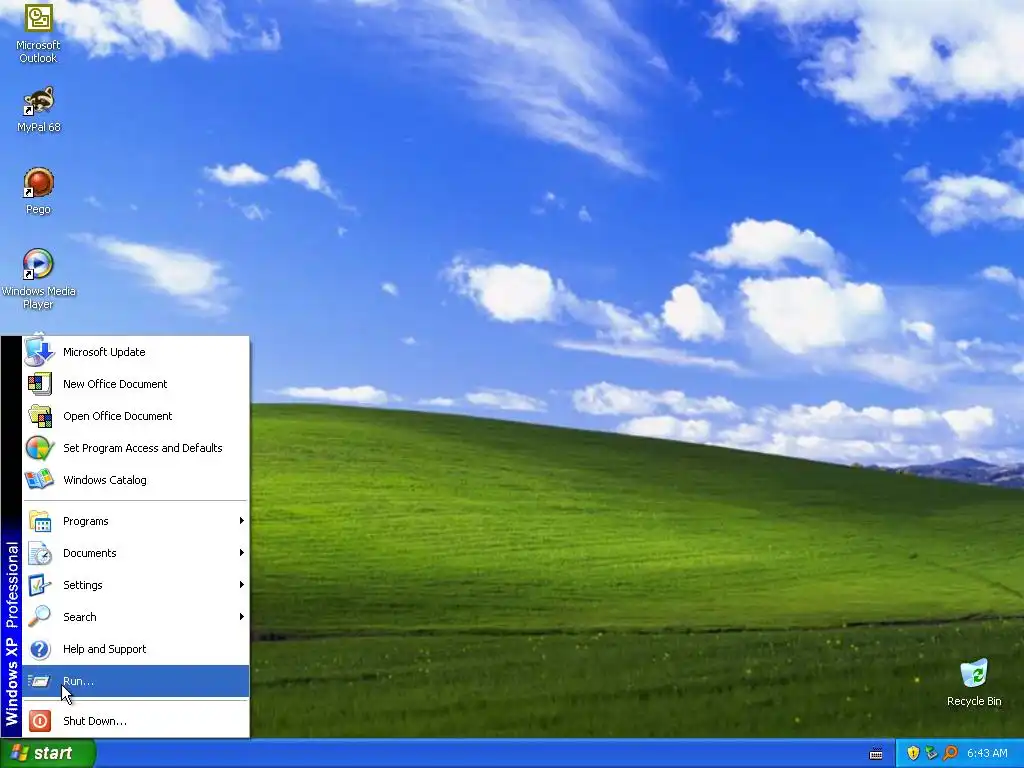Image resolution: width=1024 pixels, height=768 pixels.
Task: Click the orange magnifier tray icon
Action: 950,753
